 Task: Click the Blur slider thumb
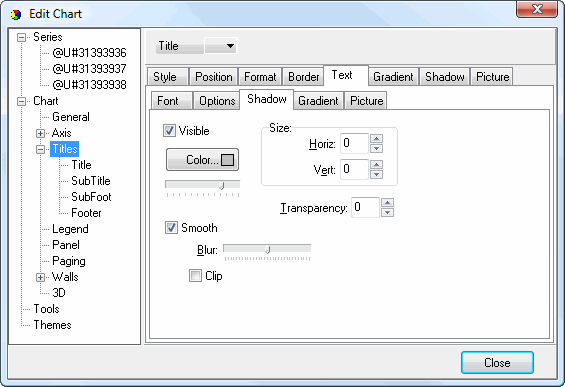point(267,249)
